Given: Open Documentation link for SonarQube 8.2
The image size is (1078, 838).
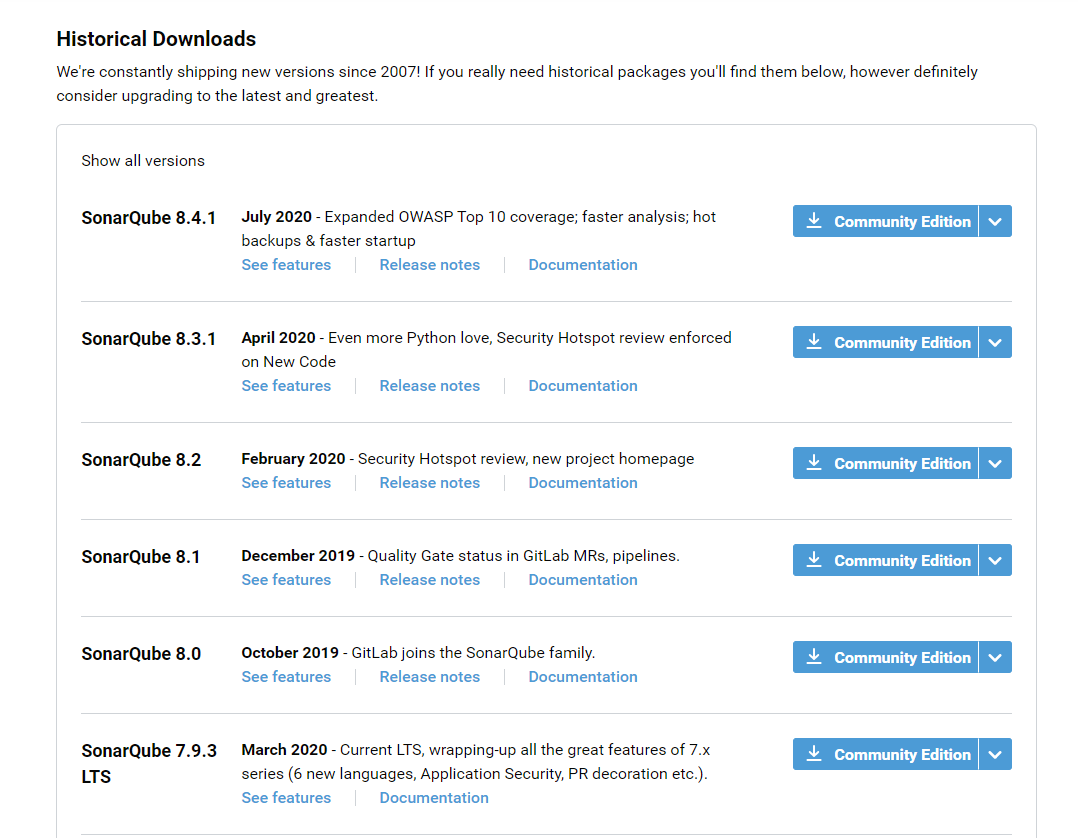Looking at the screenshot, I should coord(583,483).
